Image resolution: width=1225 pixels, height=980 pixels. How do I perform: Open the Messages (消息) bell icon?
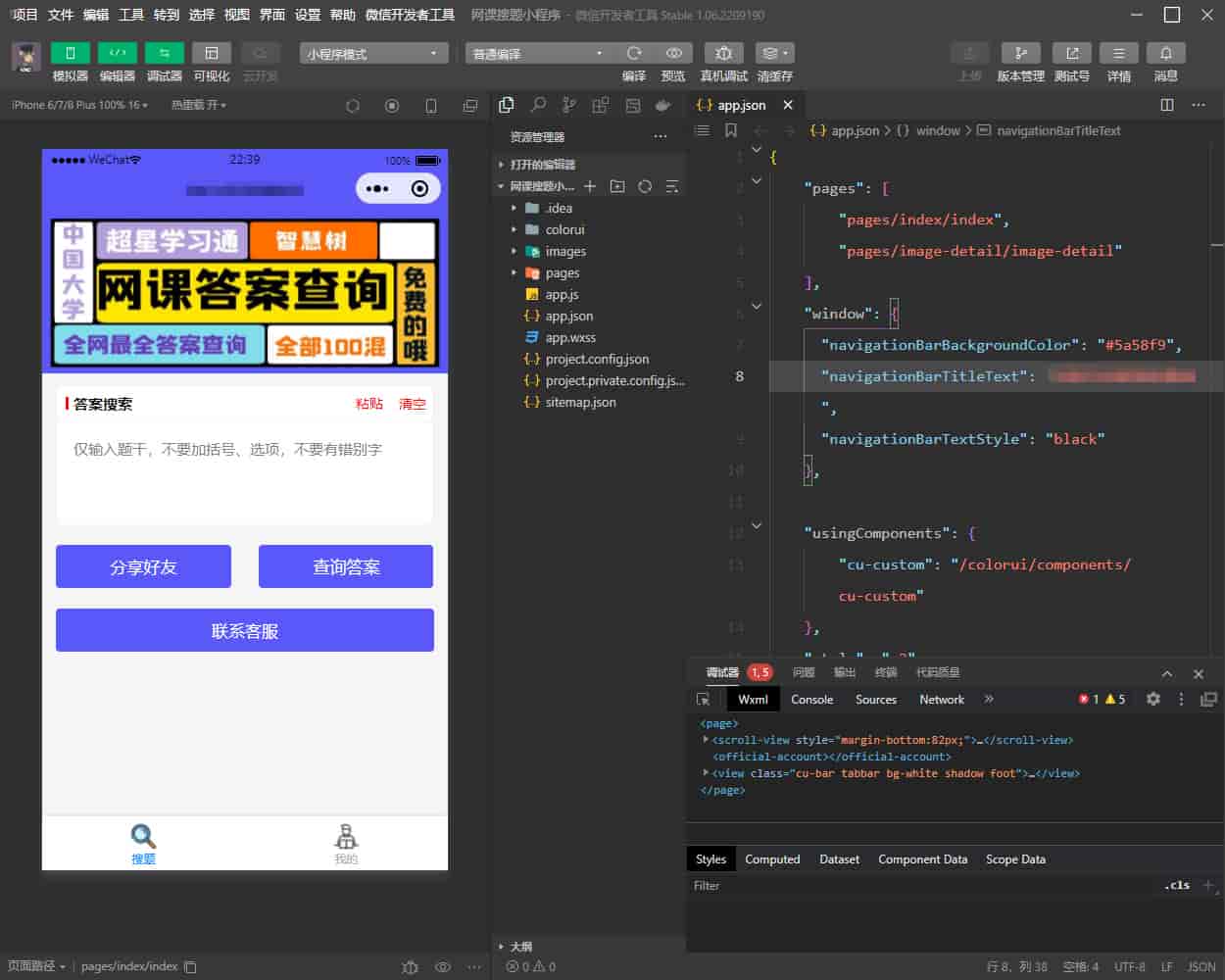point(1165,54)
